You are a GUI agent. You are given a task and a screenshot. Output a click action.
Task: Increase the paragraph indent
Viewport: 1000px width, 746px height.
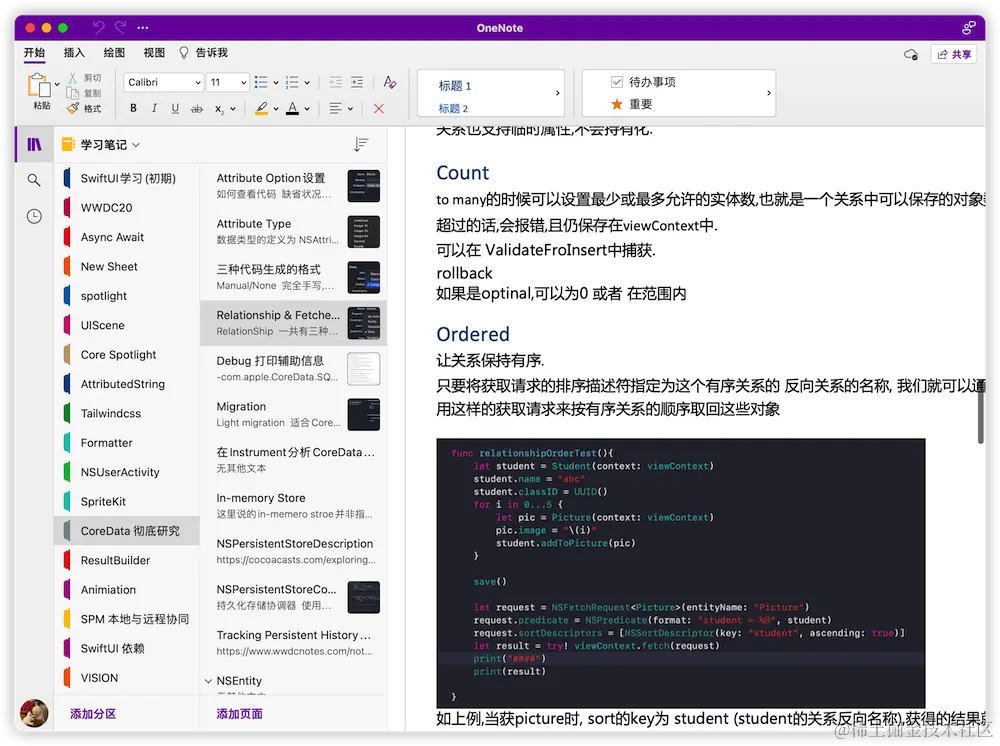(x=357, y=82)
